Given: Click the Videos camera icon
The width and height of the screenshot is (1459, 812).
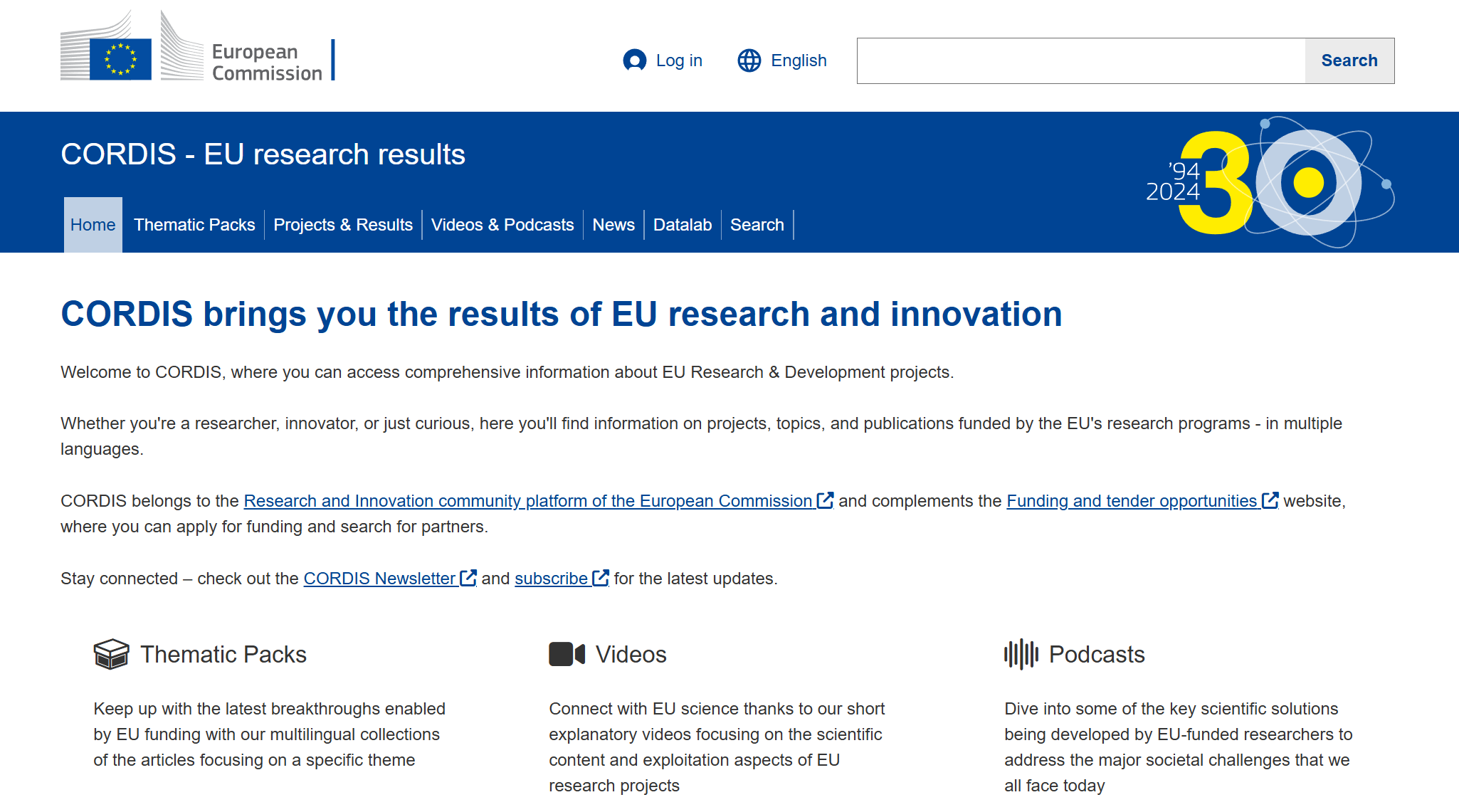Looking at the screenshot, I should point(567,654).
